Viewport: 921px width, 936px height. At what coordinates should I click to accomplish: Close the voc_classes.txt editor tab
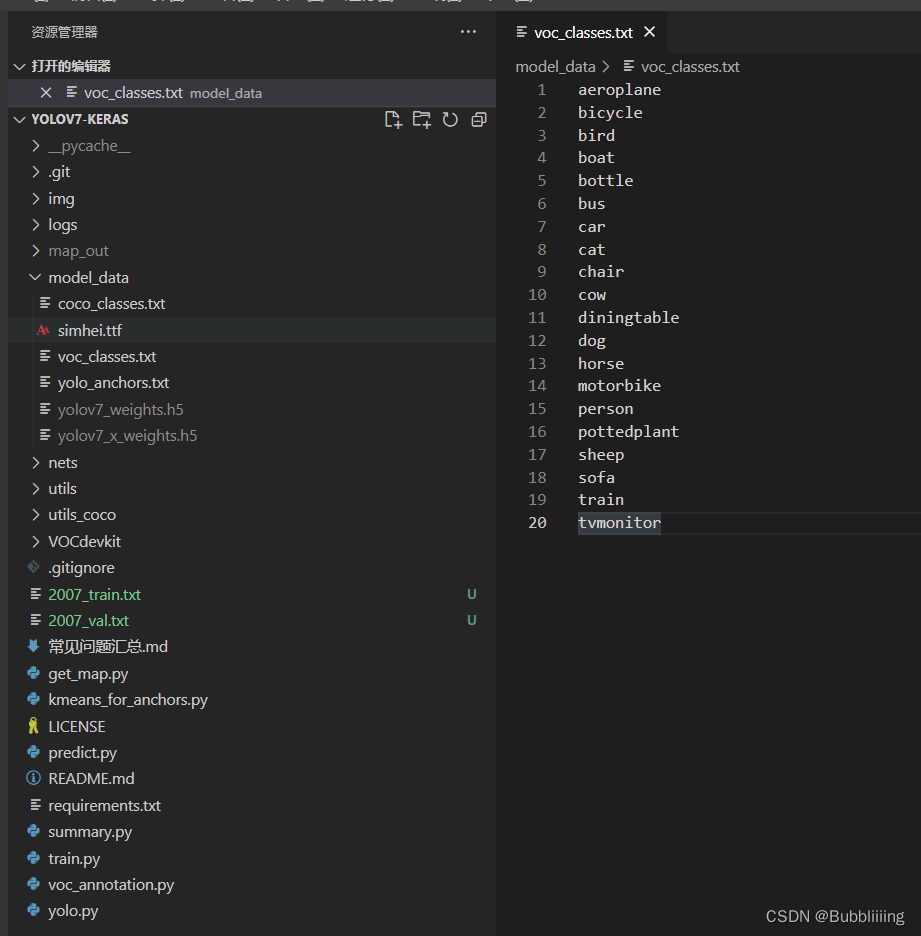coord(649,32)
